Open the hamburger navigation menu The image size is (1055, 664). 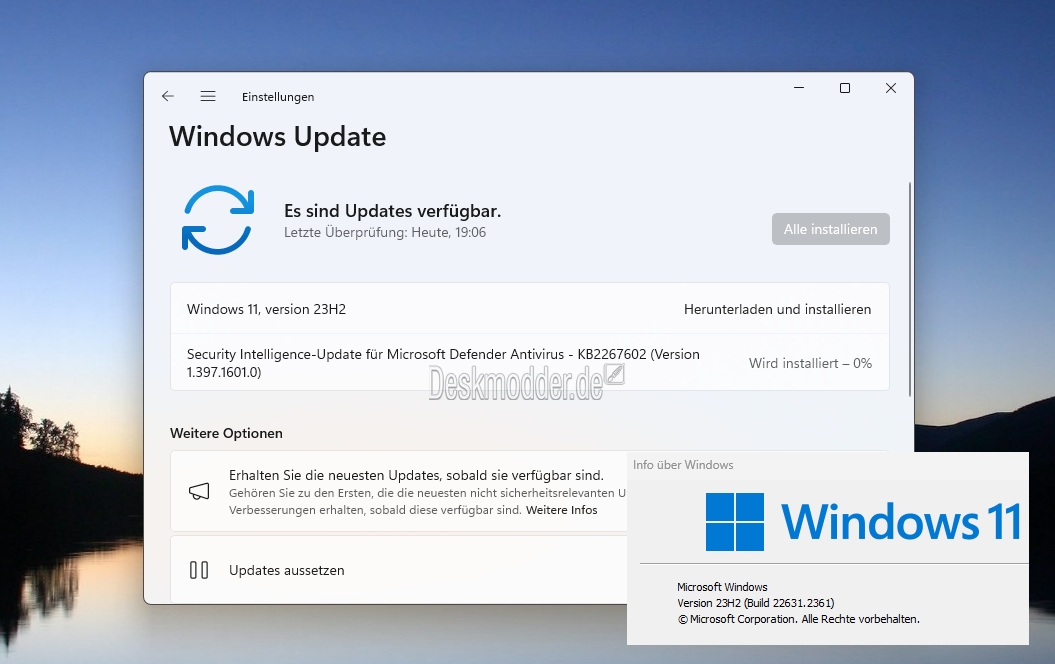pos(208,96)
